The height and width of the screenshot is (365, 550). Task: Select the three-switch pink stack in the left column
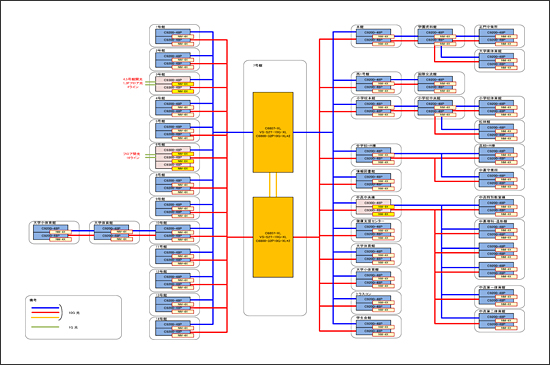(174, 157)
